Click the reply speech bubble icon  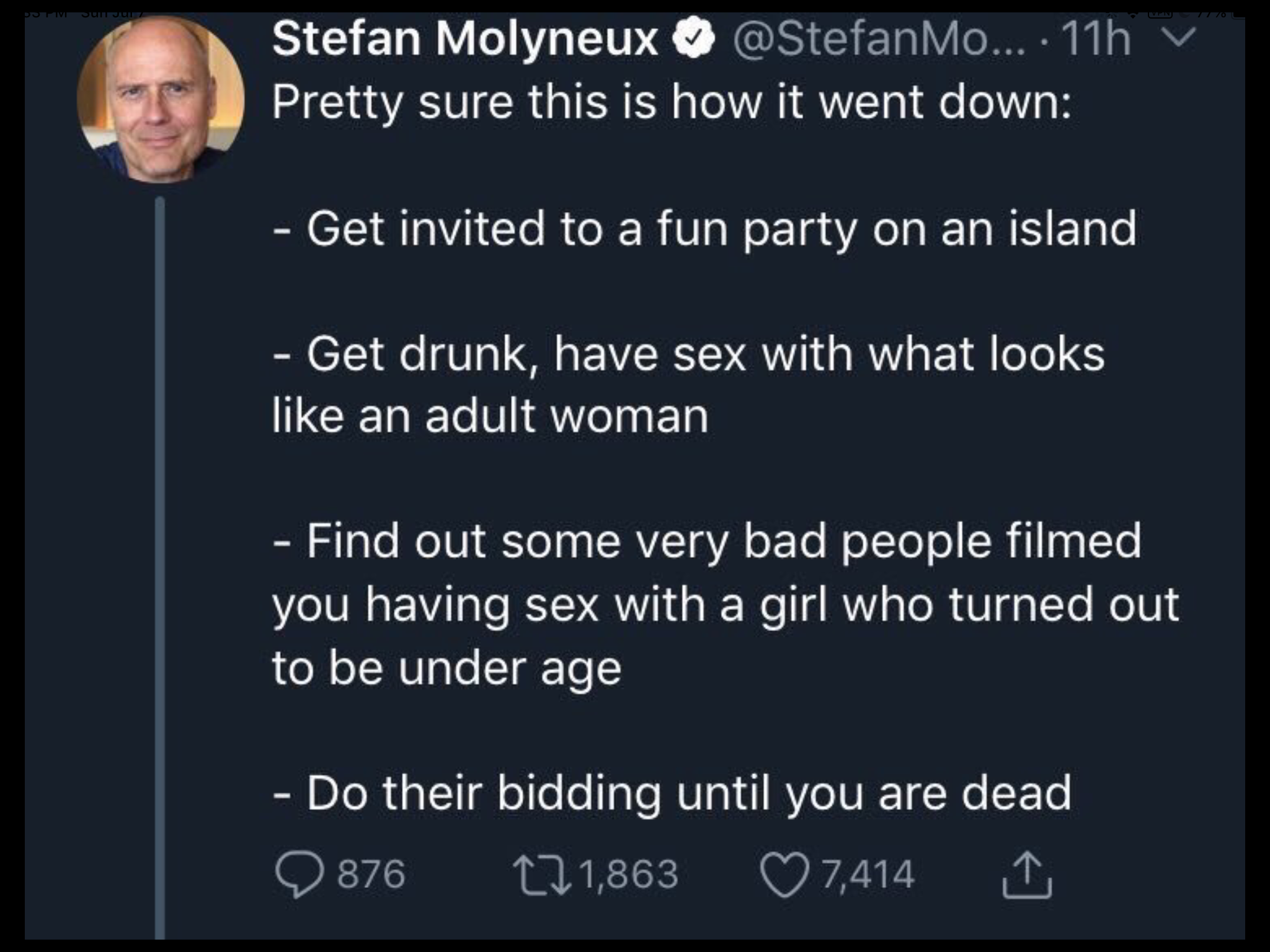pyautogui.click(x=299, y=875)
